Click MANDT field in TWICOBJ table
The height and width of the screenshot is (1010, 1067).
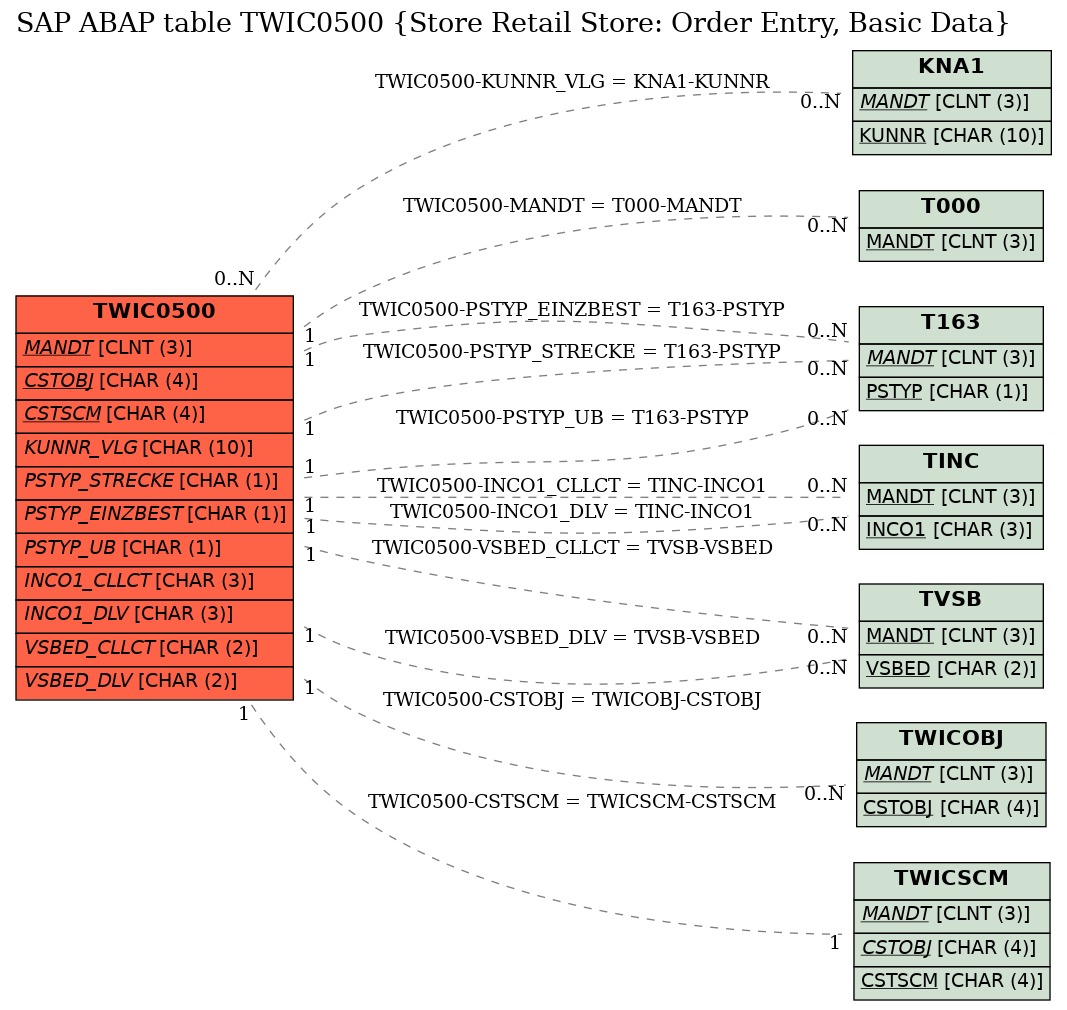[951, 775]
